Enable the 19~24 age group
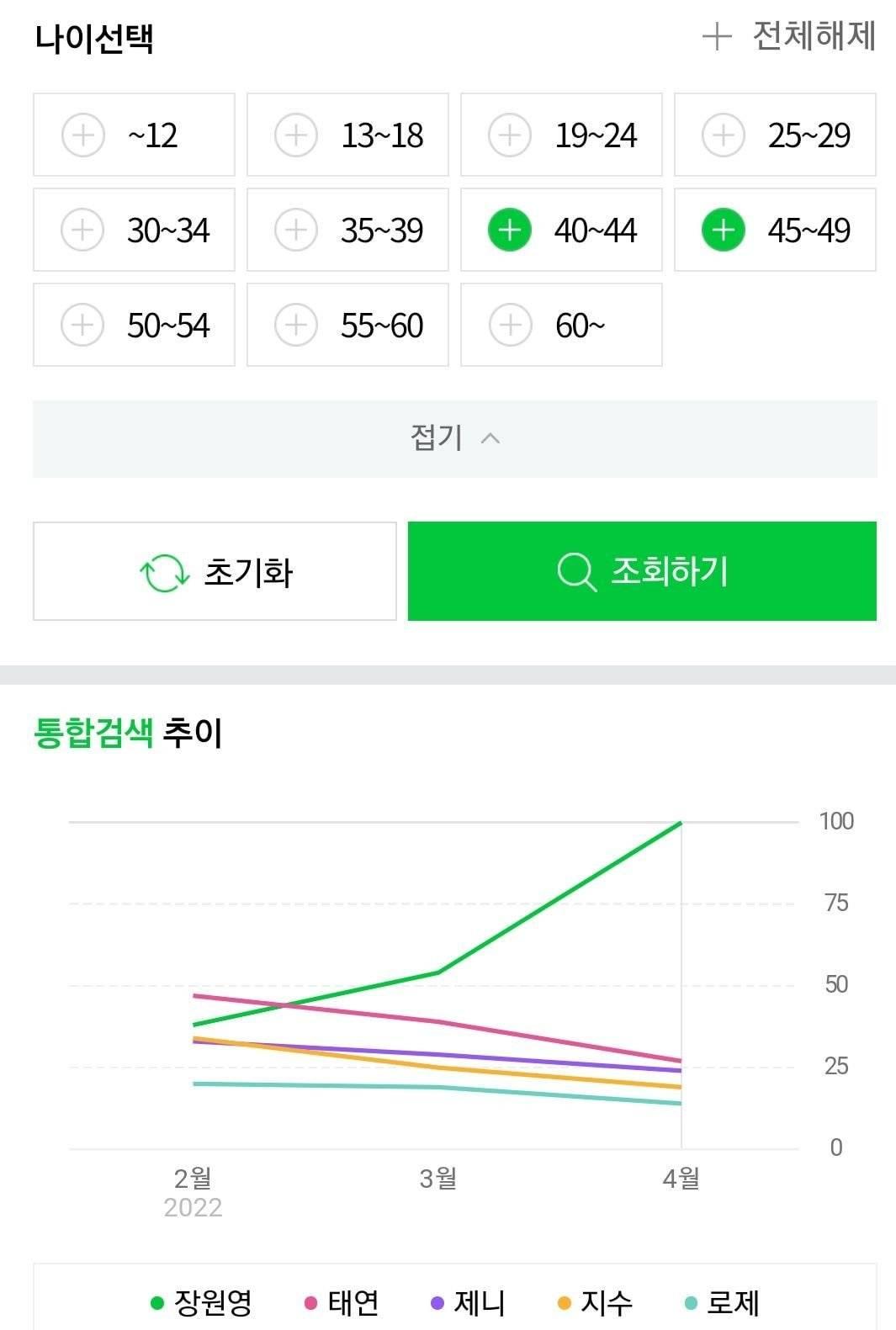The image size is (896, 1330). click(561, 135)
